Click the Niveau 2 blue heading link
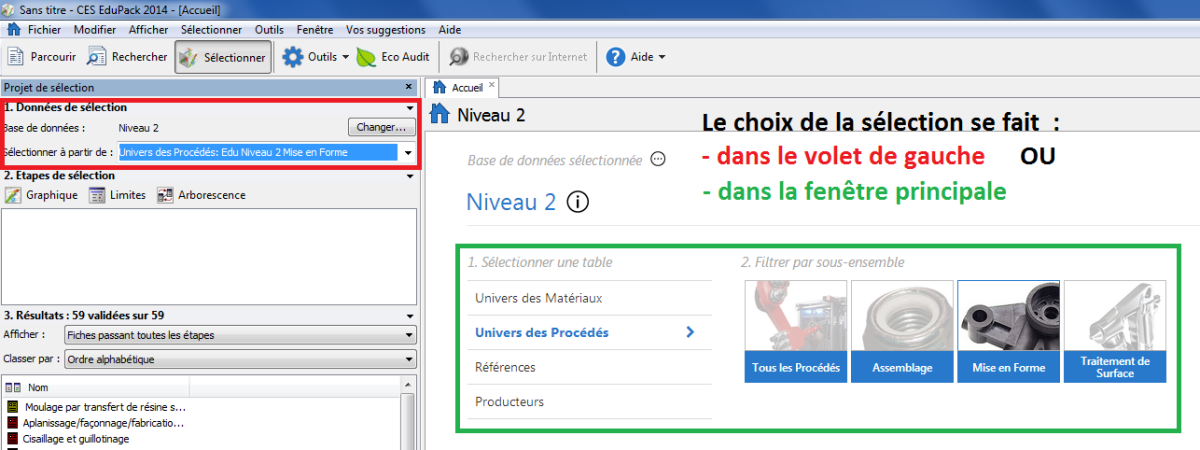The height and width of the screenshot is (450, 1200). click(x=511, y=202)
